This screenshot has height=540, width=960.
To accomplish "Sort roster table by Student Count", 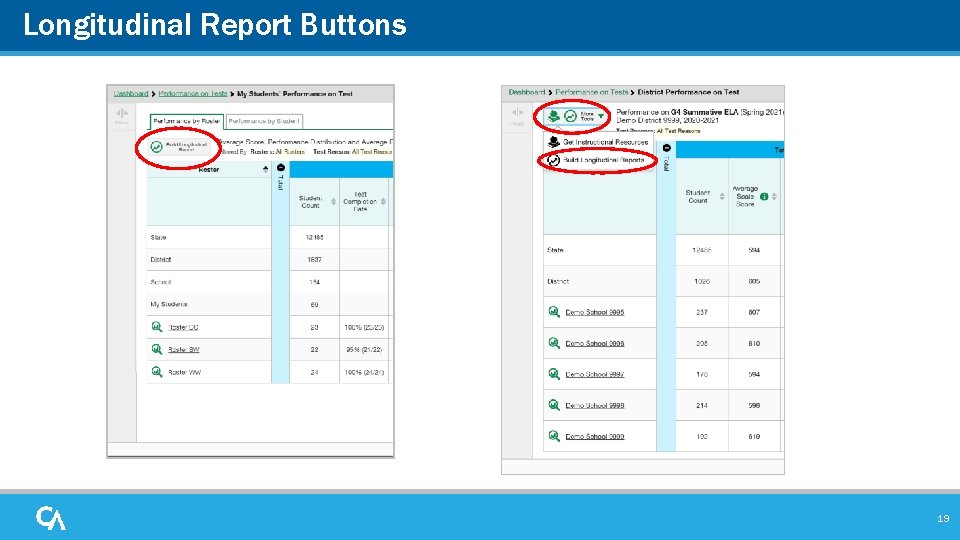I will (x=334, y=201).
